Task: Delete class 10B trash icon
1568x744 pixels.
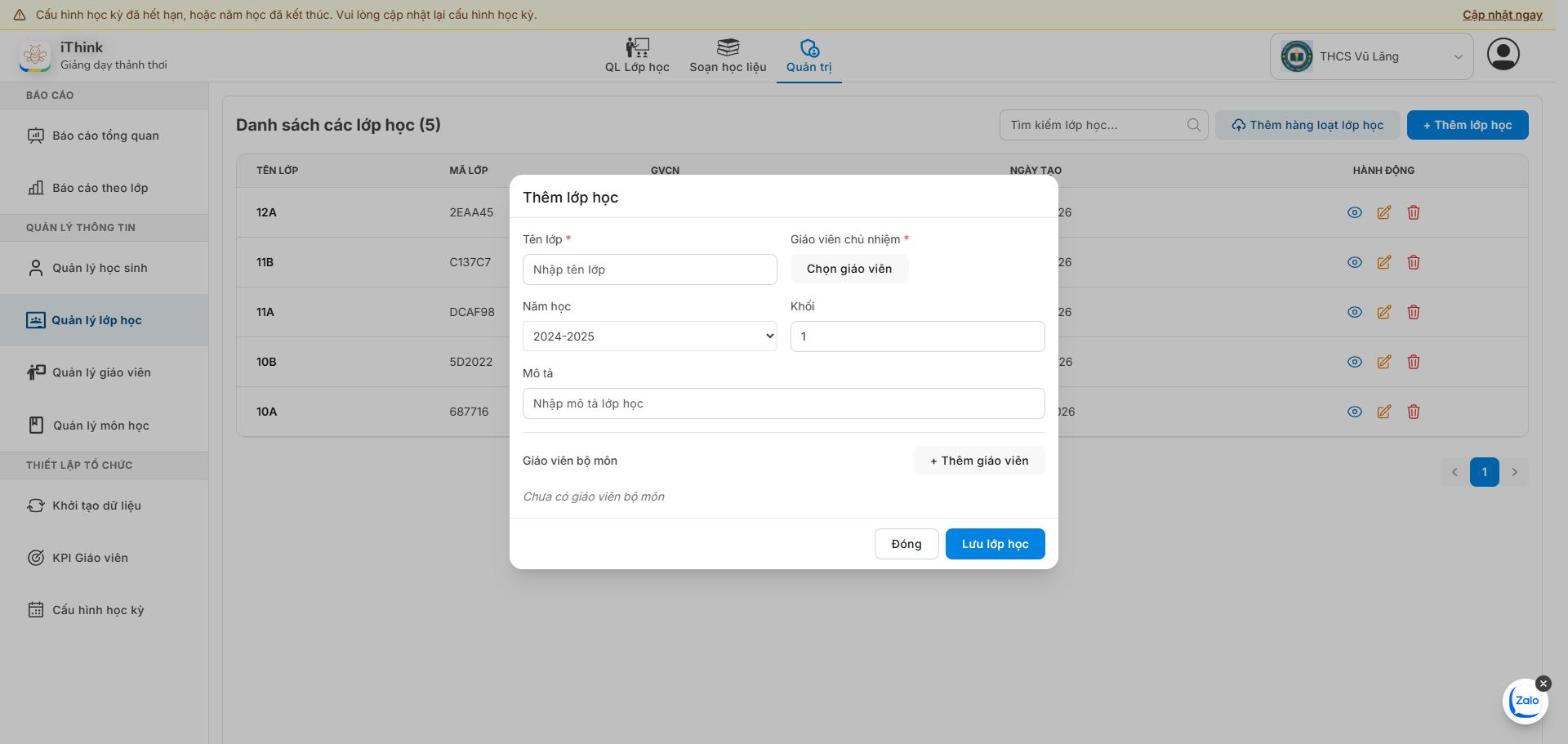Action: coord(1414,362)
